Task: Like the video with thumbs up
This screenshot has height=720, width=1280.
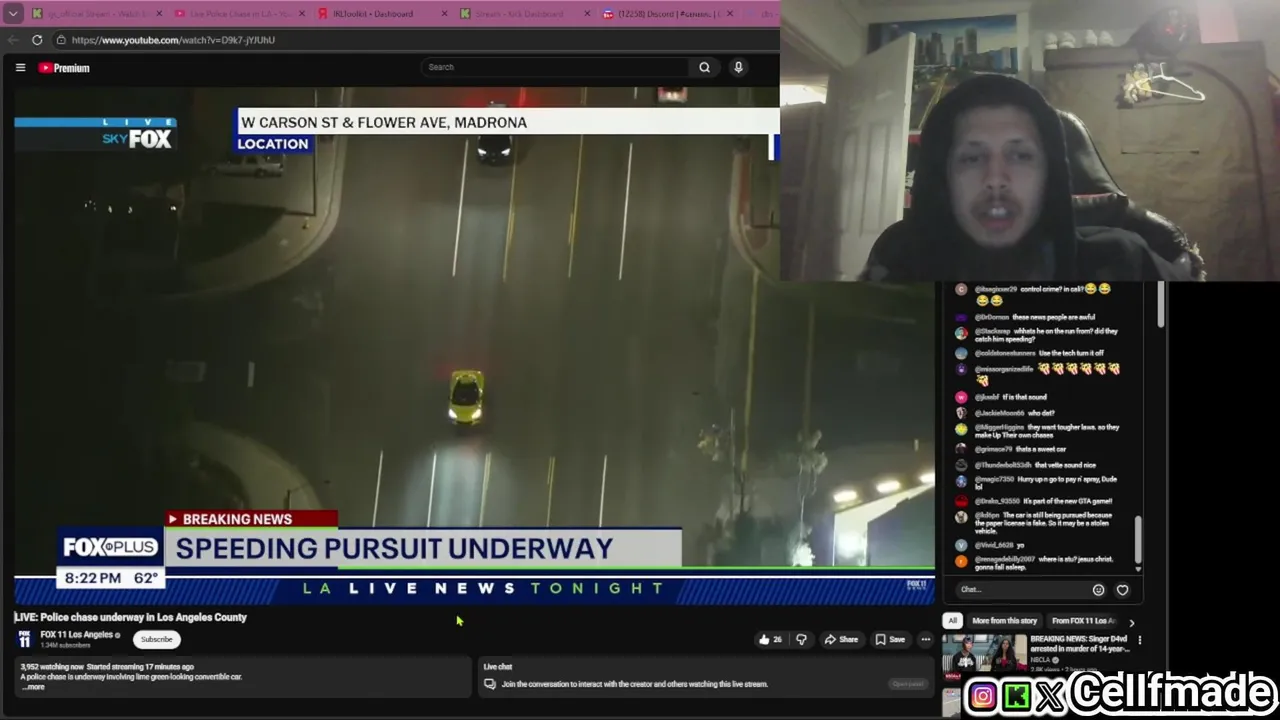Action: [x=770, y=639]
